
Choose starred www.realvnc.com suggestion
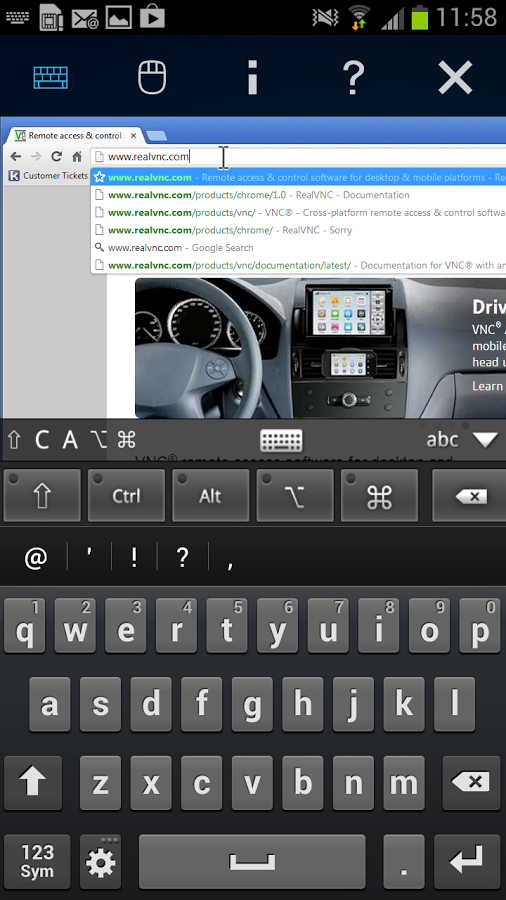(x=298, y=177)
